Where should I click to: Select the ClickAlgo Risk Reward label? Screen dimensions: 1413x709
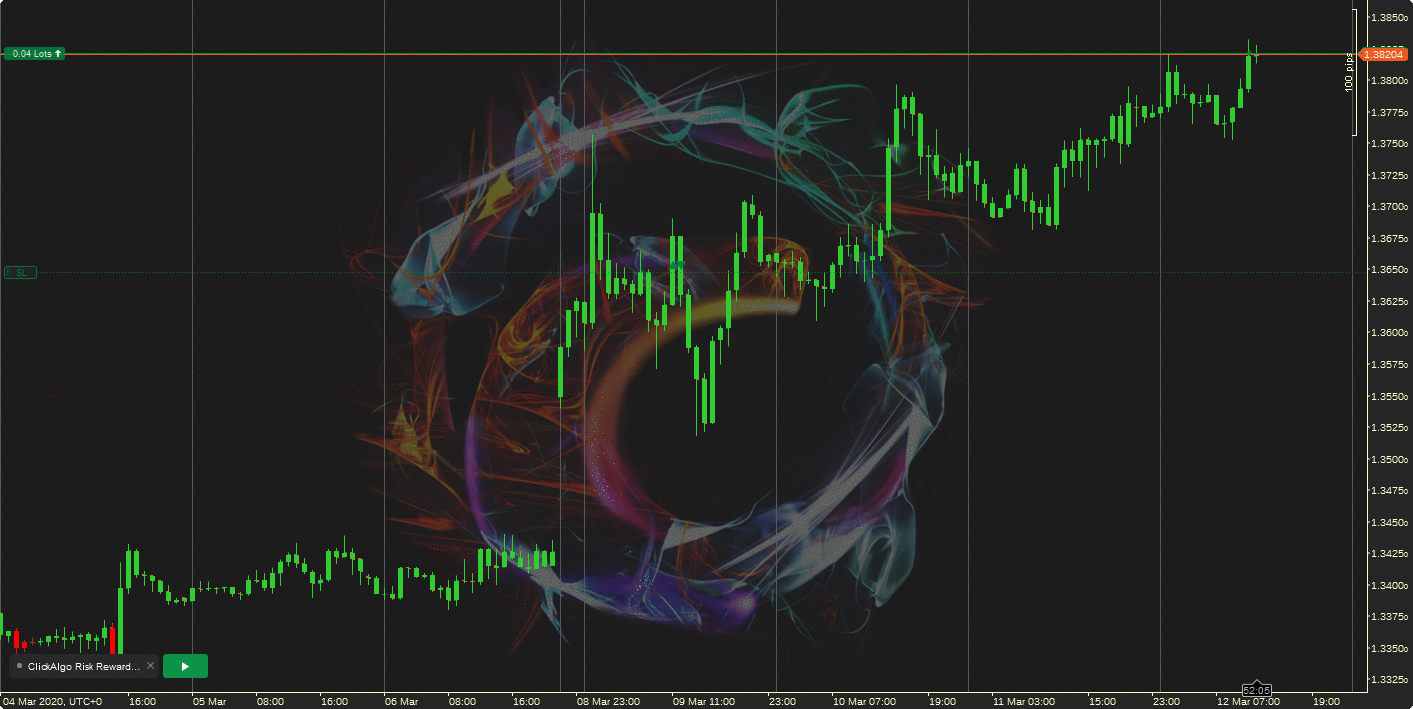click(x=84, y=666)
